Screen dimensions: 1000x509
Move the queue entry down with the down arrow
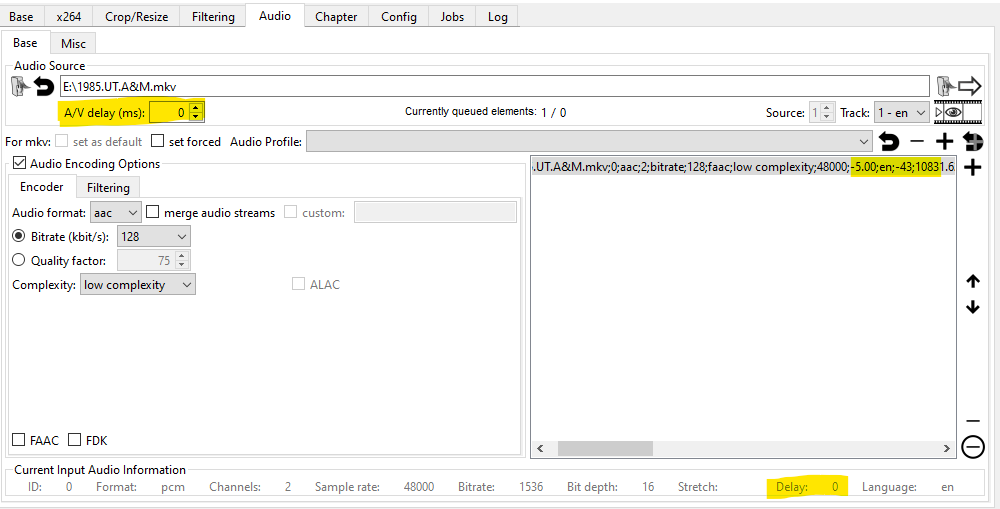click(x=973, y=307)
